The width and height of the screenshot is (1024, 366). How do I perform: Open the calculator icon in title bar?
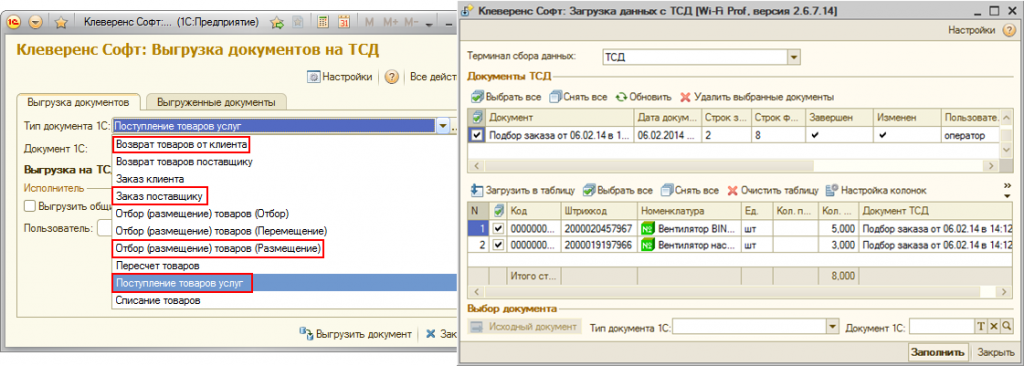click(323, 22)
